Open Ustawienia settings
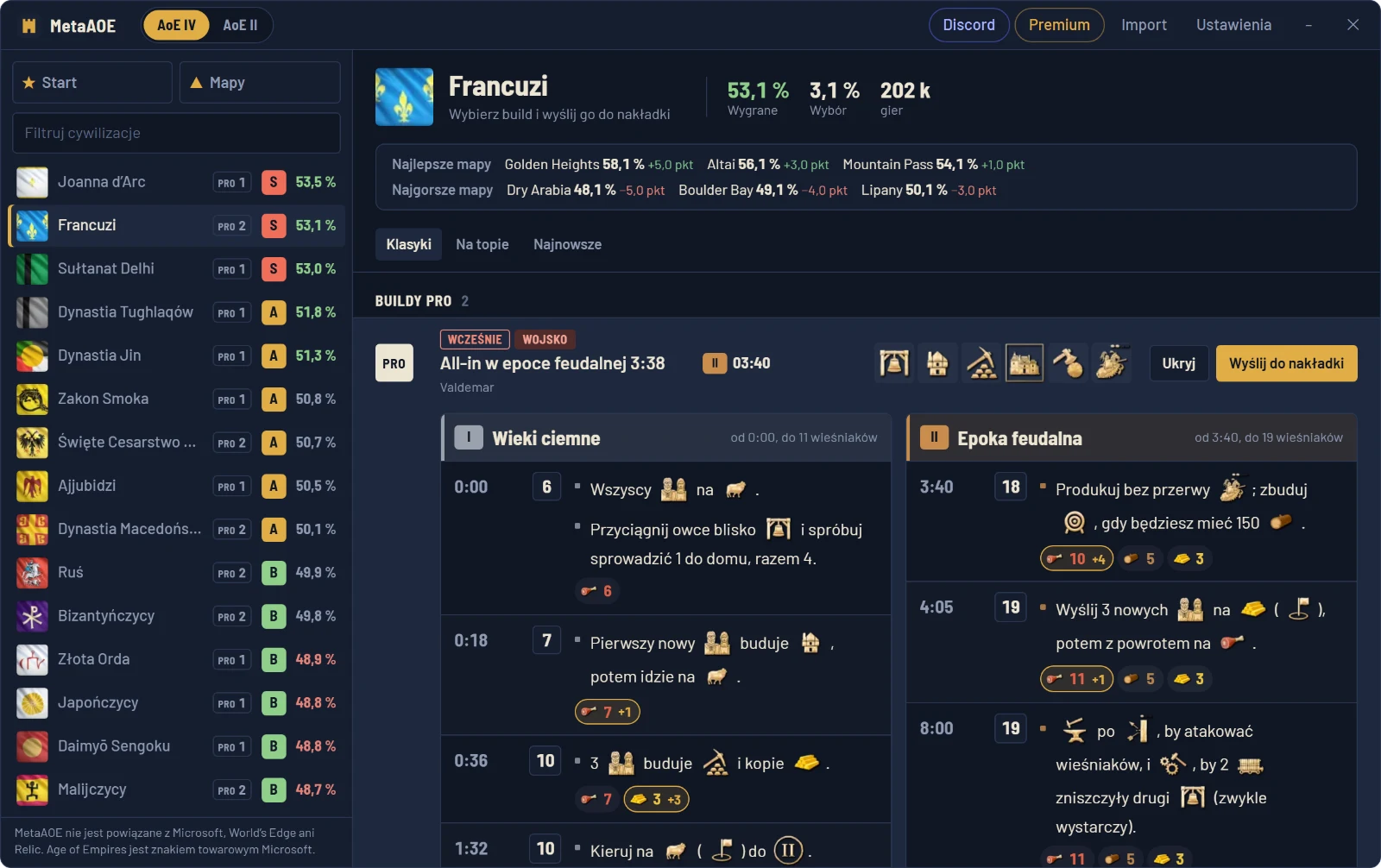 tap(1233, 25)
